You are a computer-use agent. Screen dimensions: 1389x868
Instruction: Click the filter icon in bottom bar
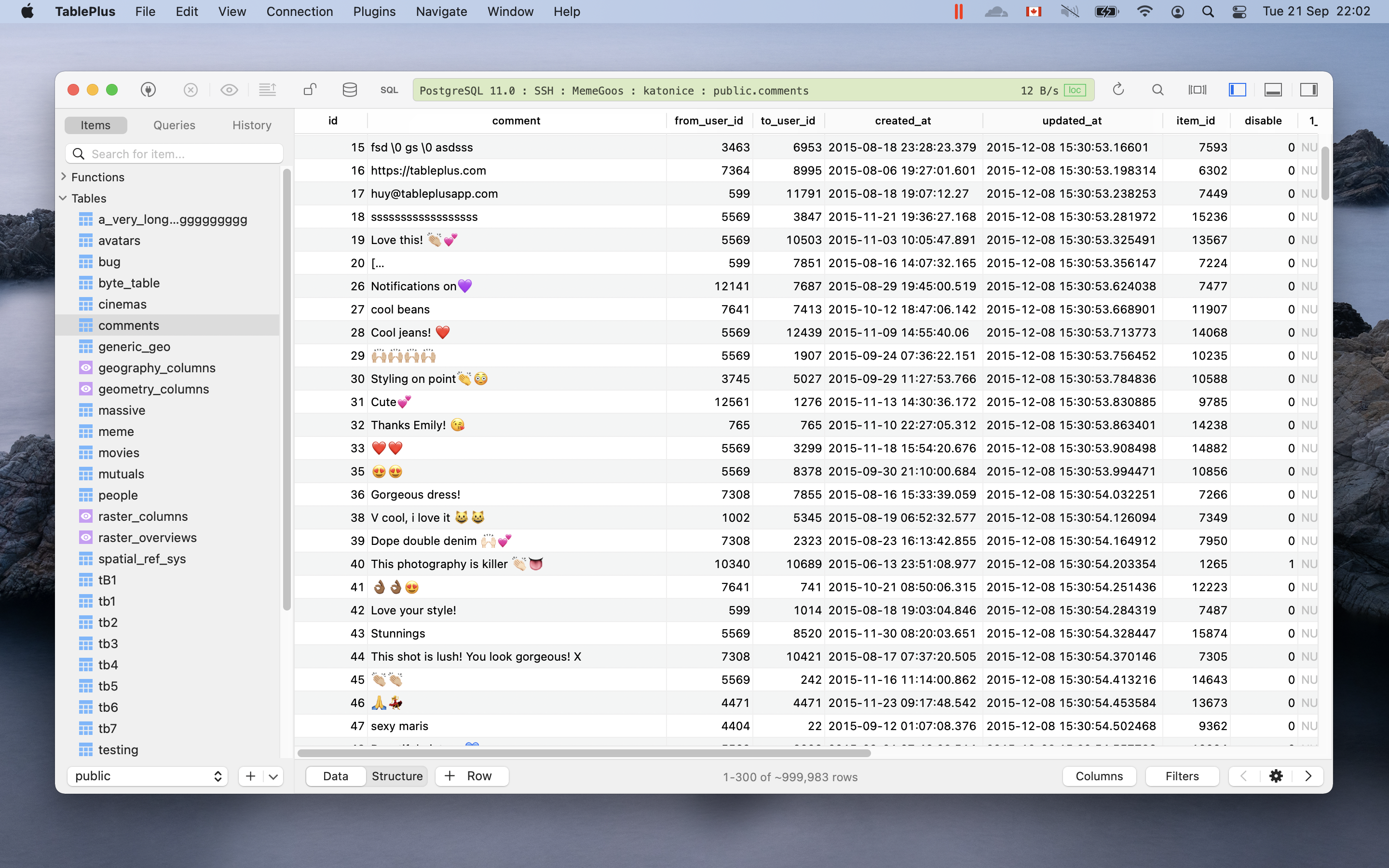pyautogui.click(x=1183, y=776)
